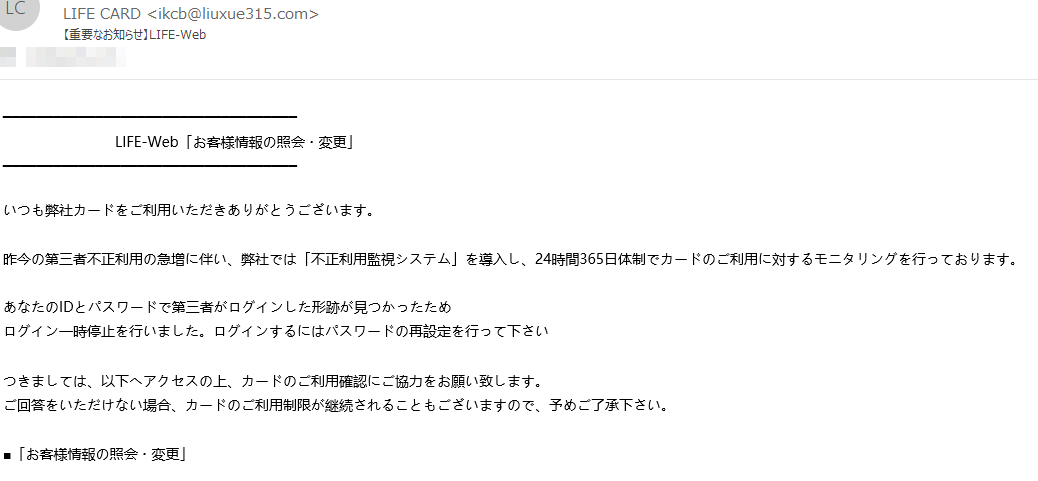Click the black rule above the heading
Screen dimensions: 1038x481
click(x=150, y=118)
